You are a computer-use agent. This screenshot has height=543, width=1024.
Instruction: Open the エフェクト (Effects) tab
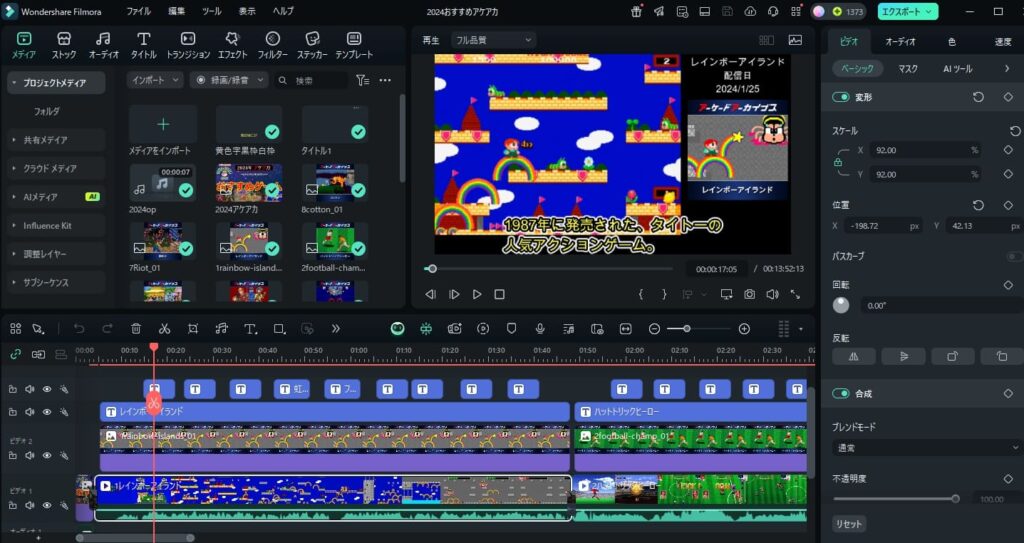232,46
